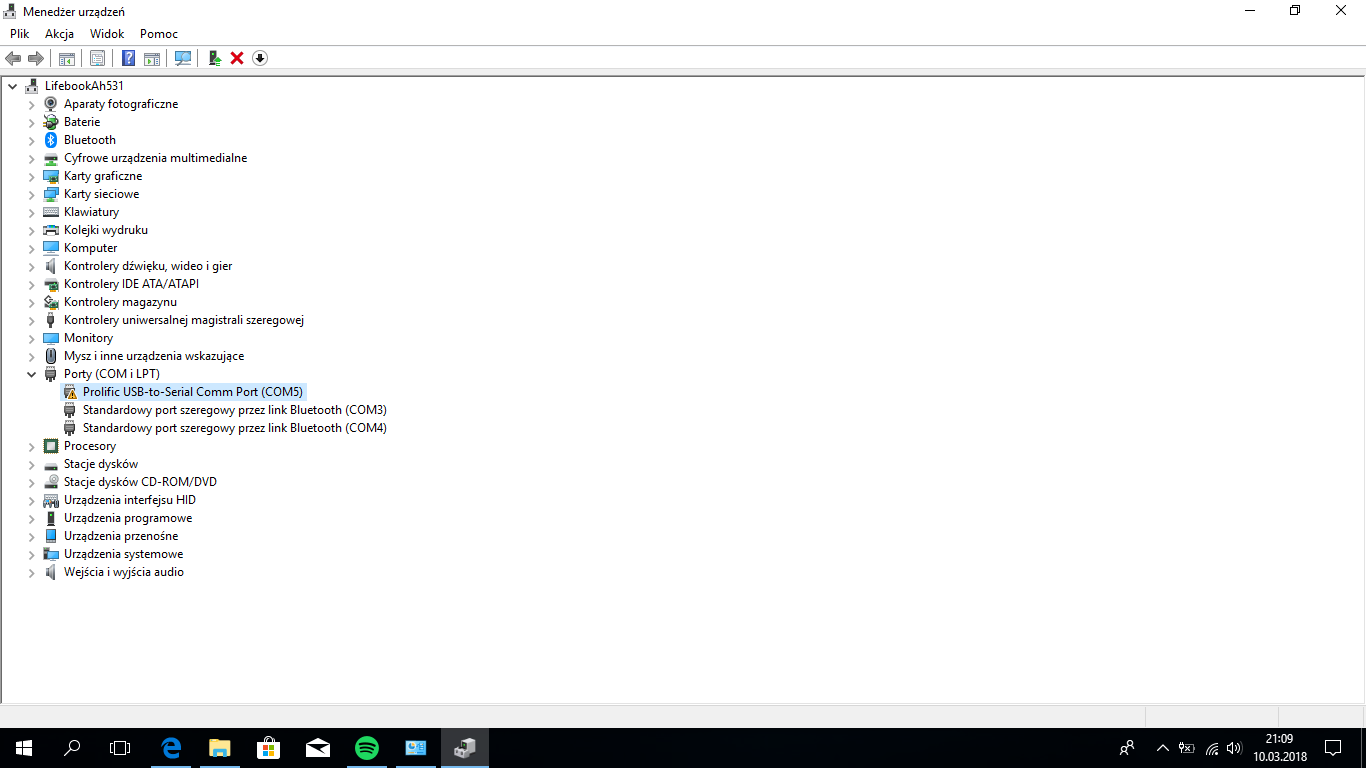Open the taskbar search magnifier
This screenshot has width=1366, height=768.
click(x=72, y=747)
